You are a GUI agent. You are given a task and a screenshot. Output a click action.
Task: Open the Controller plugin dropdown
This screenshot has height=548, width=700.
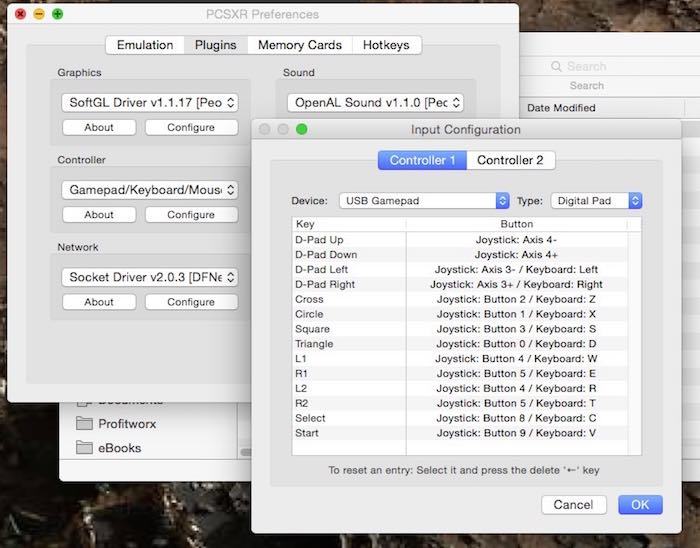(x=149, y=189)
